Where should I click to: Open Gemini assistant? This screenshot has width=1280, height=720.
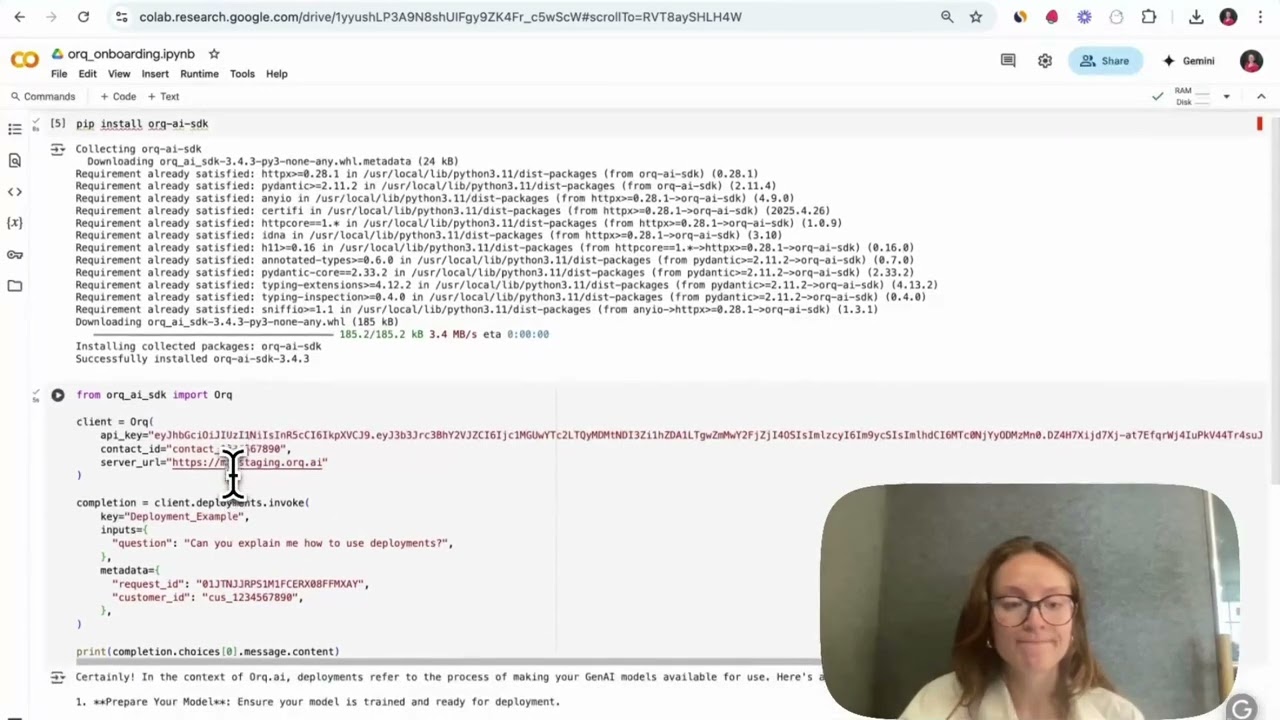pyautogui.click(x=1188, y=61)
